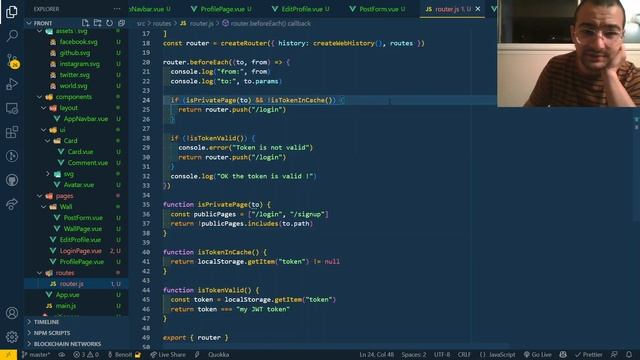This screenshot has width=640, height=360.
Task: Click the eye icon in the status bar
Action: [62, 355]
